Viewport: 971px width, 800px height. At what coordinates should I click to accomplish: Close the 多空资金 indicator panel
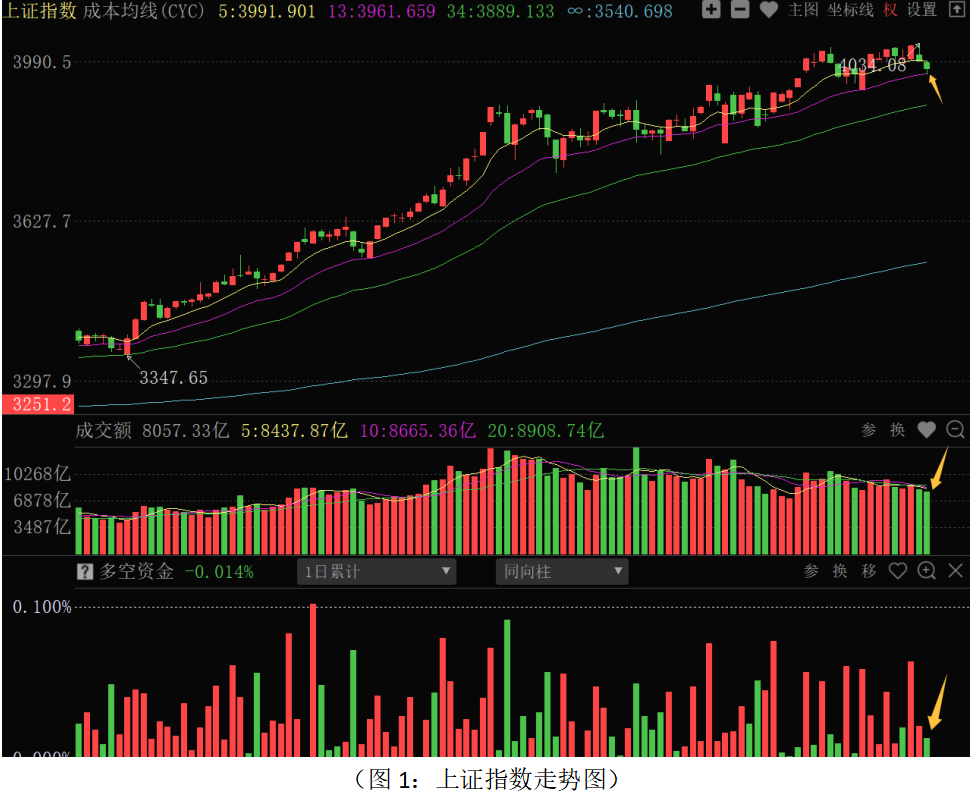coord(955,571)
